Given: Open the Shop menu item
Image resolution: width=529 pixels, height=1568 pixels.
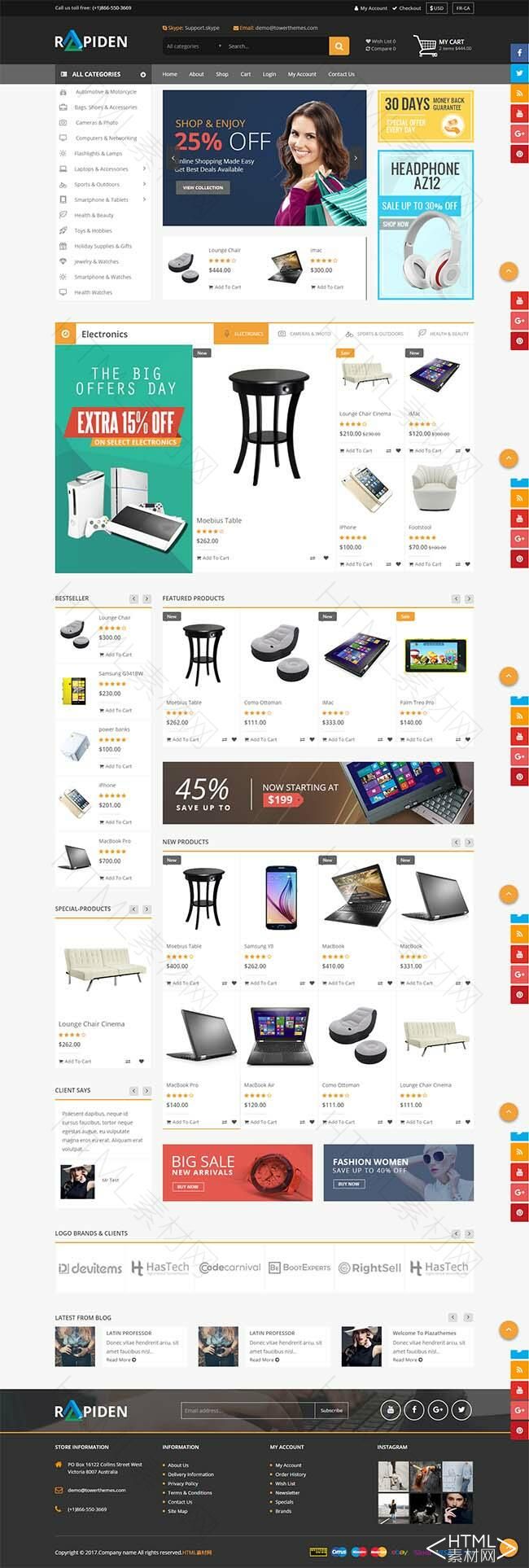Looking at the screenshot, I should coord(222,74).
